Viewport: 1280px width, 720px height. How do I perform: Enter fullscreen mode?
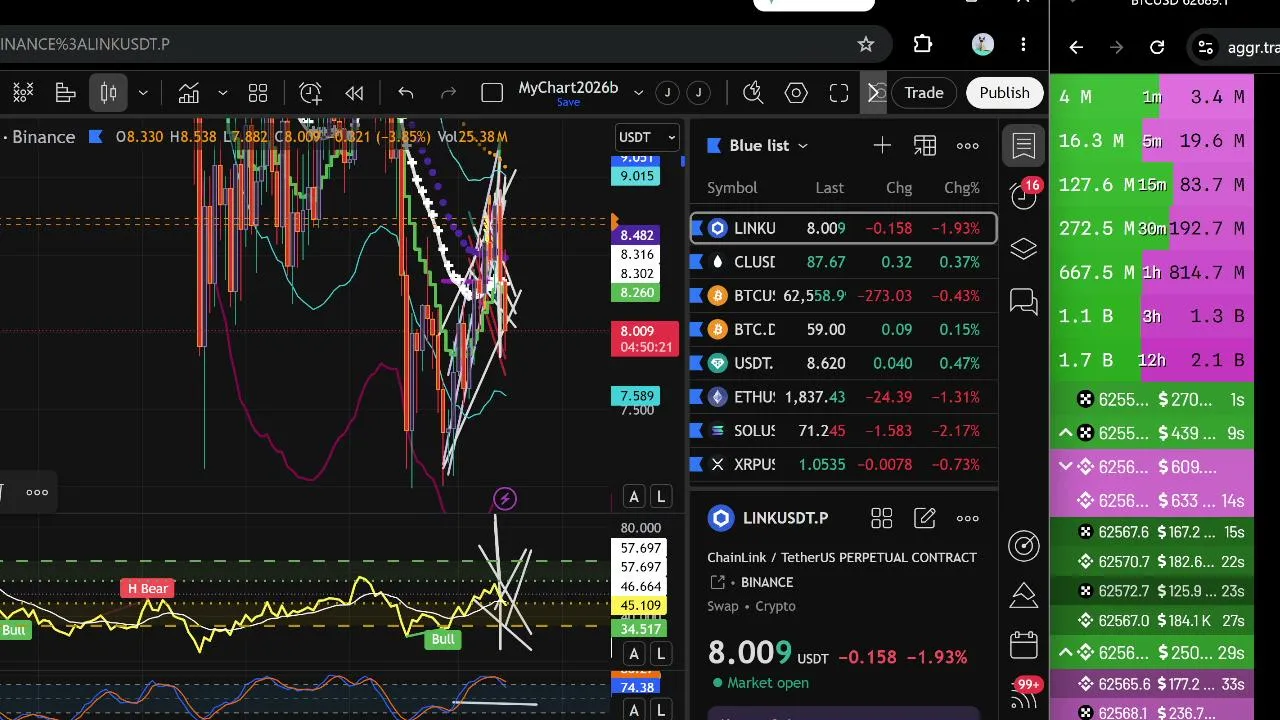click(839, 93)
